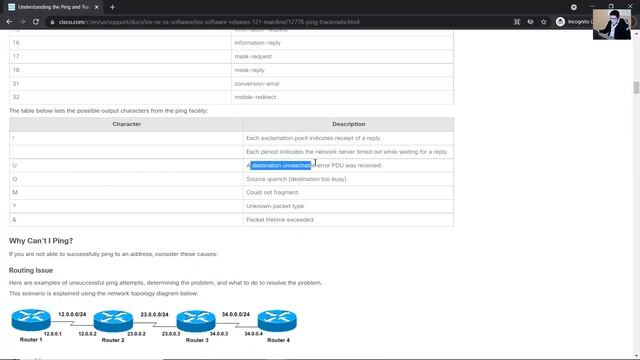This screenshot has height=360, width=640.
Task: Click 'The table below lists the possible output' sentence
Action: [109, 111]
